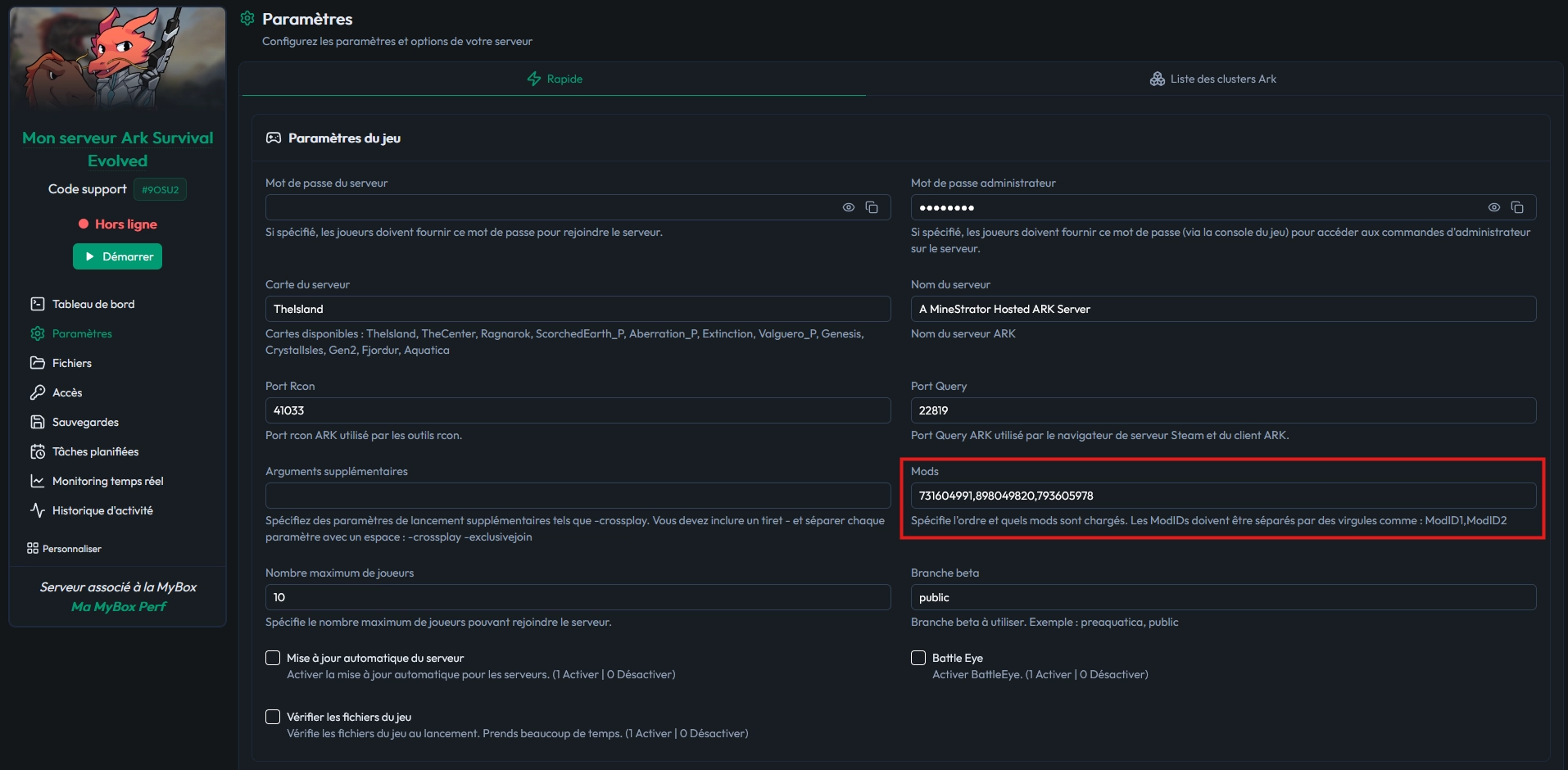Open Tâches planifiées scheduler icon

38,451
